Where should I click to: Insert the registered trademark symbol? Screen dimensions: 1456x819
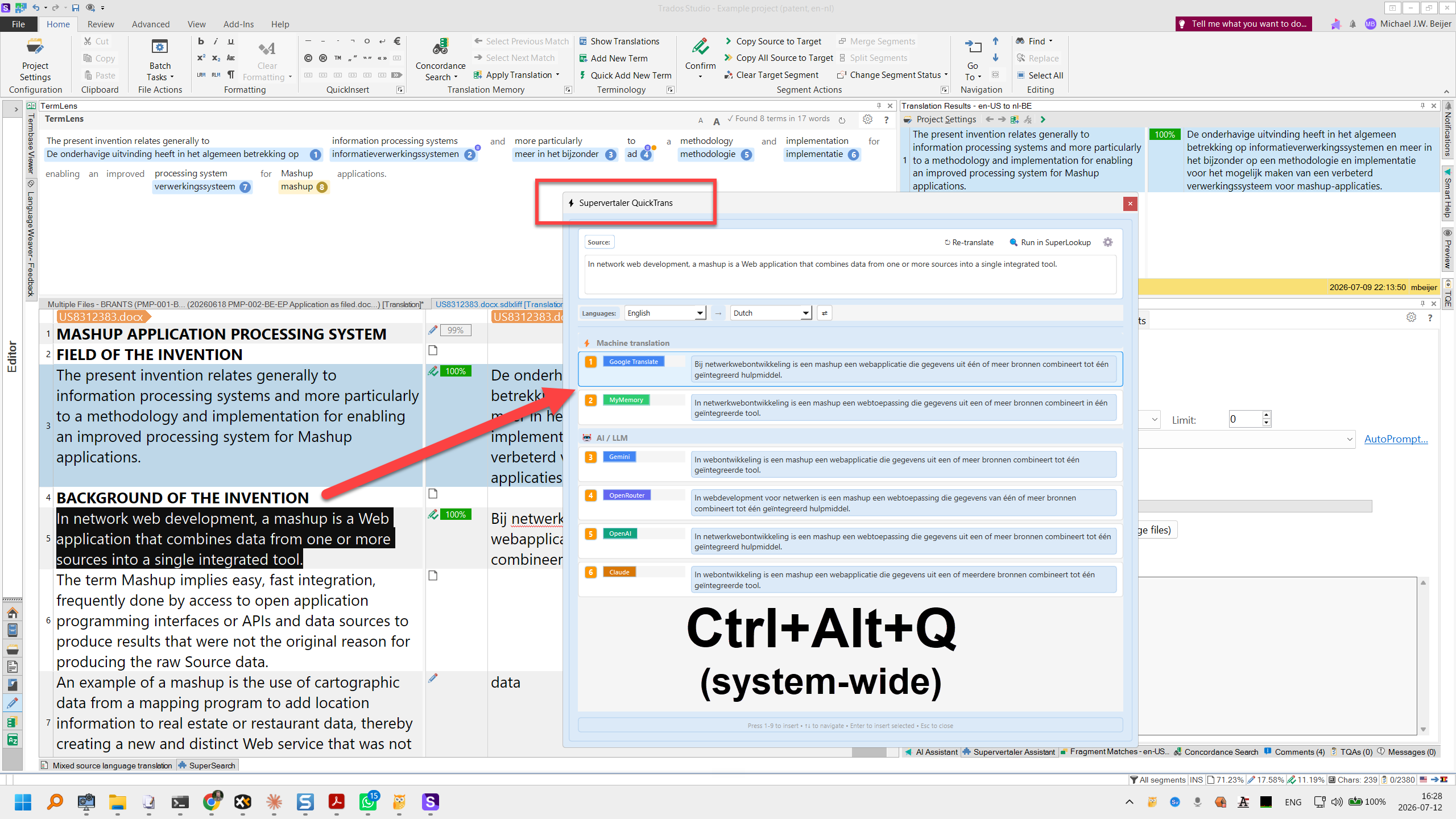322,58
